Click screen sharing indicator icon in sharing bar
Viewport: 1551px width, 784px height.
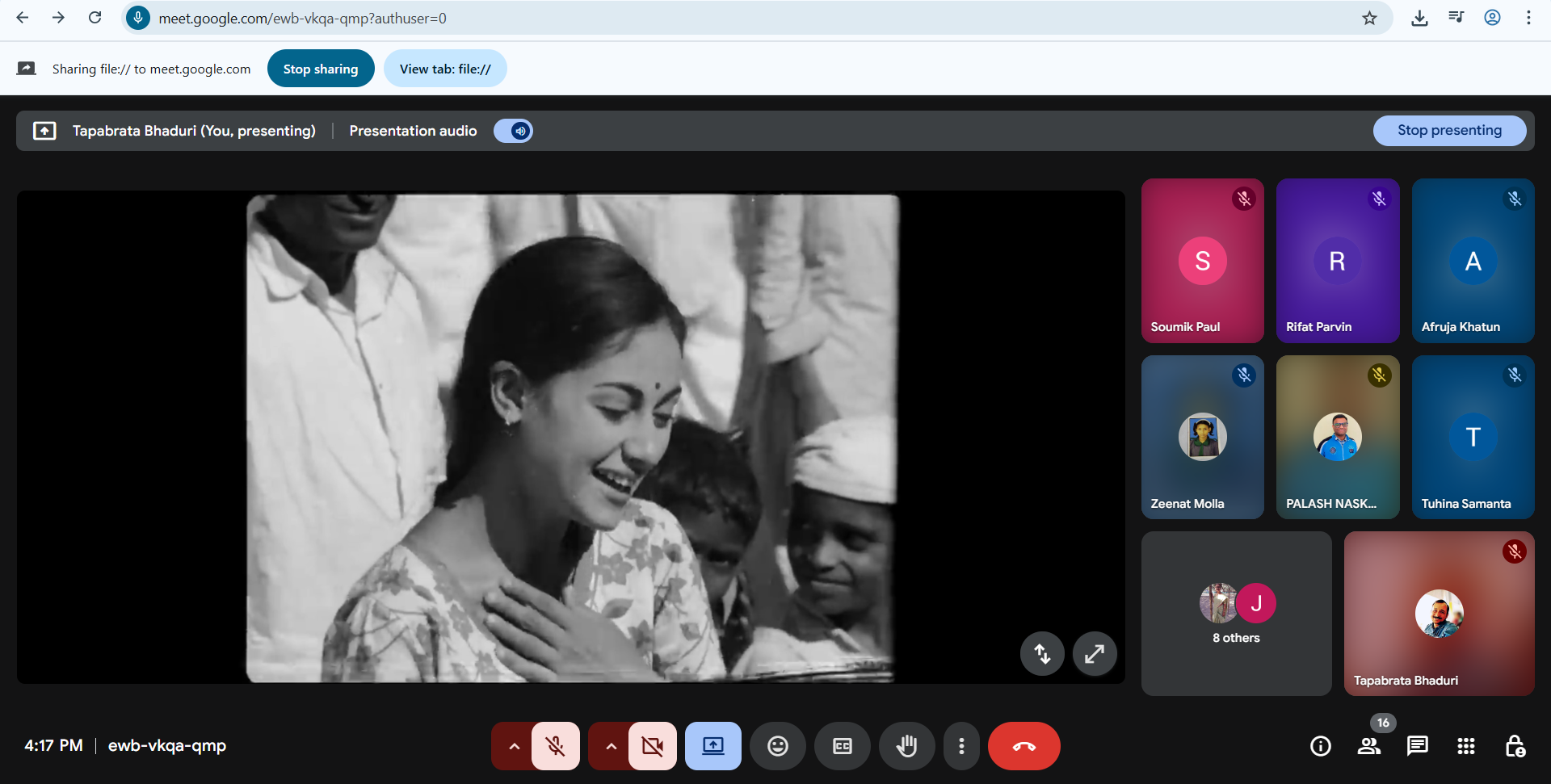26,69
